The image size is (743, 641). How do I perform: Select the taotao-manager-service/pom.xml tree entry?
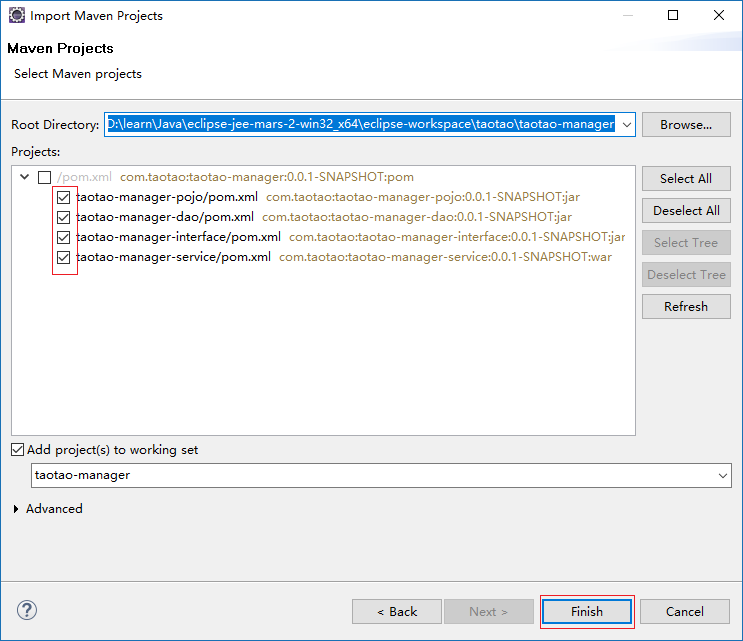click(173, 257)
